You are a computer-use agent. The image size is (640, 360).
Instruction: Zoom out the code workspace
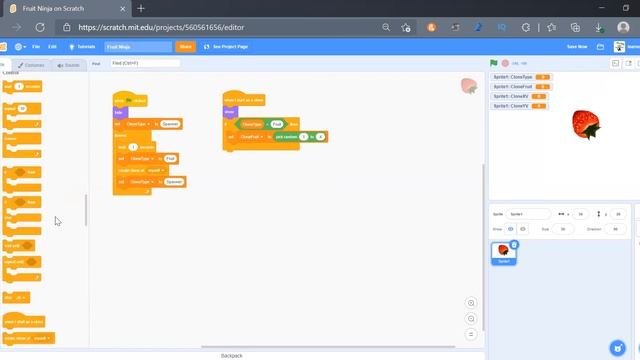471,319
